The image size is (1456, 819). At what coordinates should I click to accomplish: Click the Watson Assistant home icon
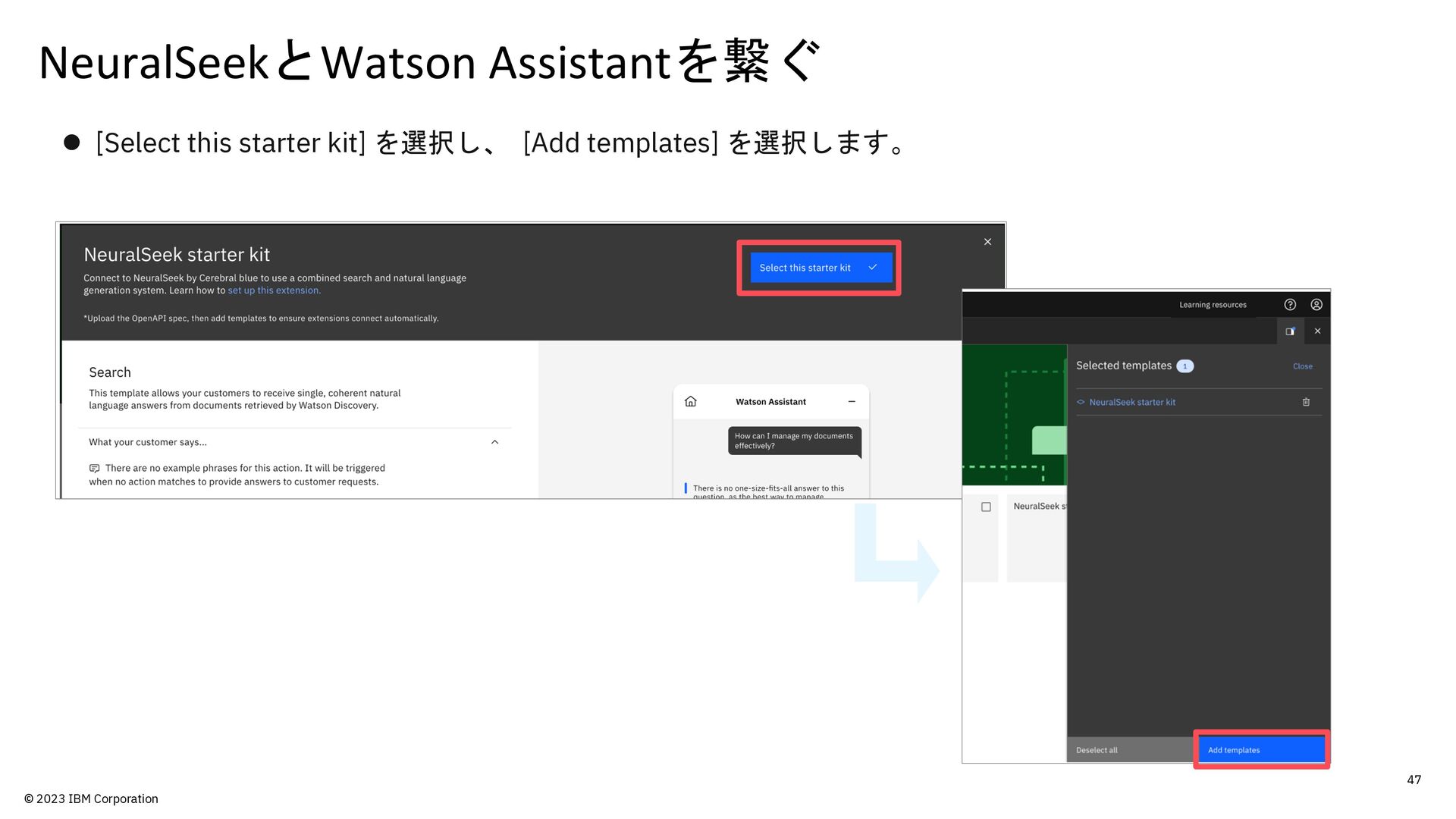click(690, 401)
